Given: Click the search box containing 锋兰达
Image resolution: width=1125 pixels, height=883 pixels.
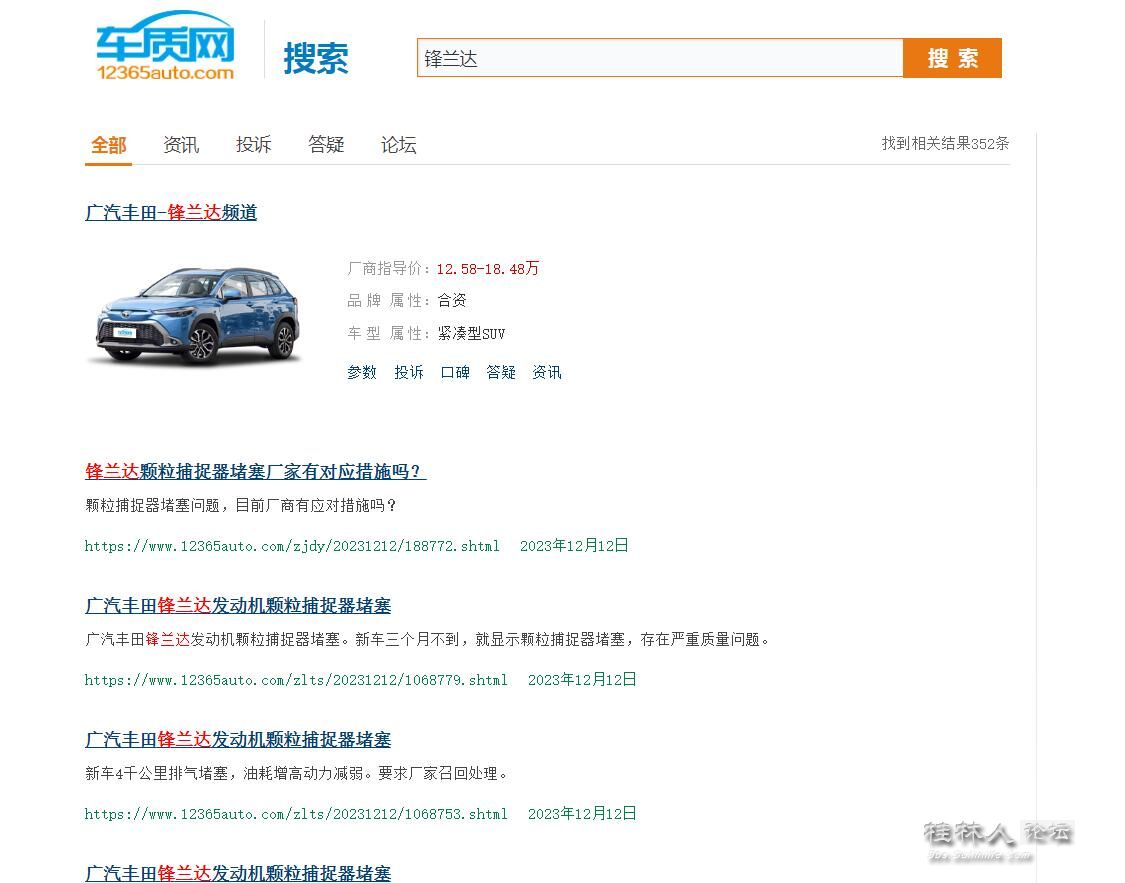Looking at the screenshot, I should pos(659,58).
